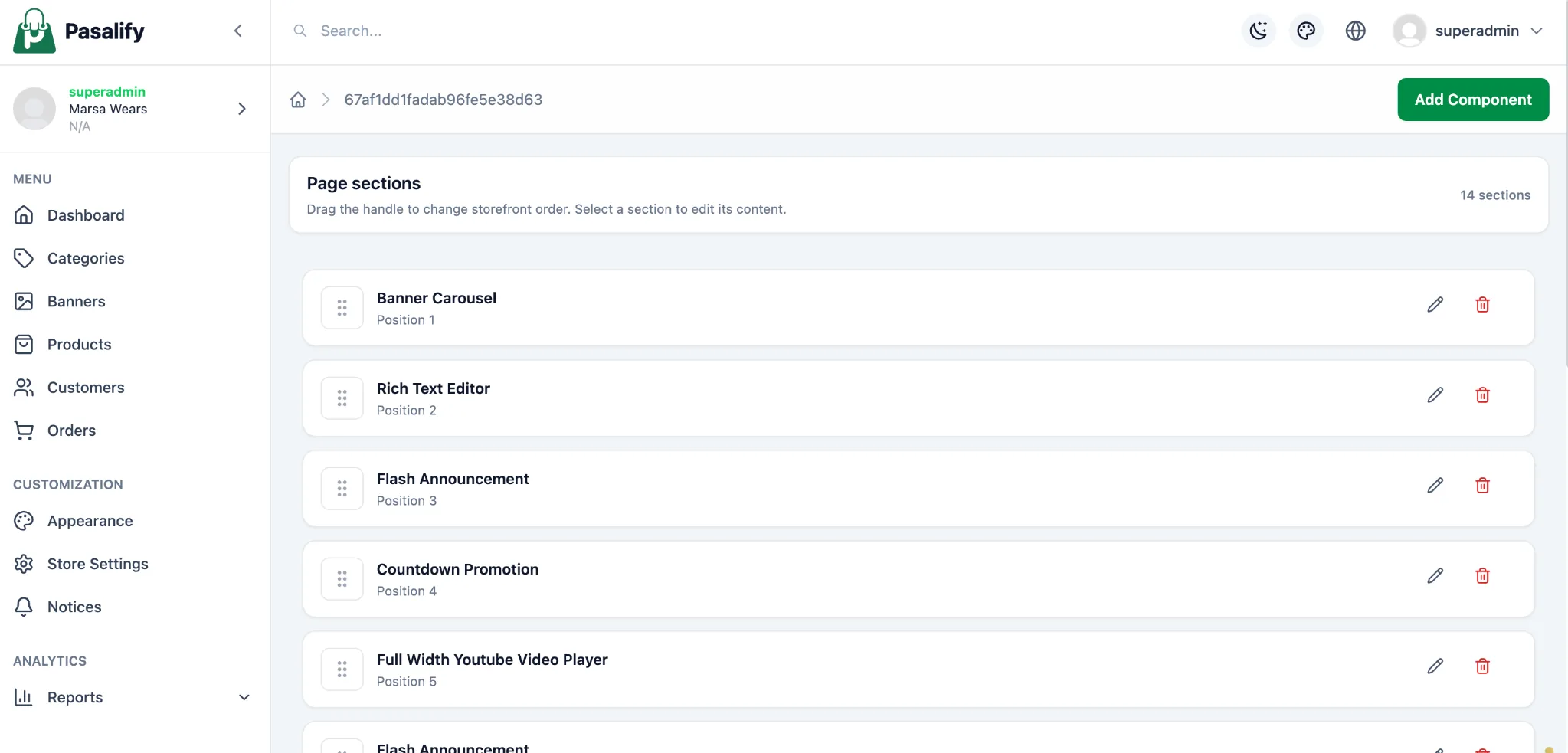Image resolution: width=1568 pixels, height=753 pixels.
Task: Click the breadcrumb ID 67af1dd1fadab96fe5e38d63
Action: tap(444, 100)
